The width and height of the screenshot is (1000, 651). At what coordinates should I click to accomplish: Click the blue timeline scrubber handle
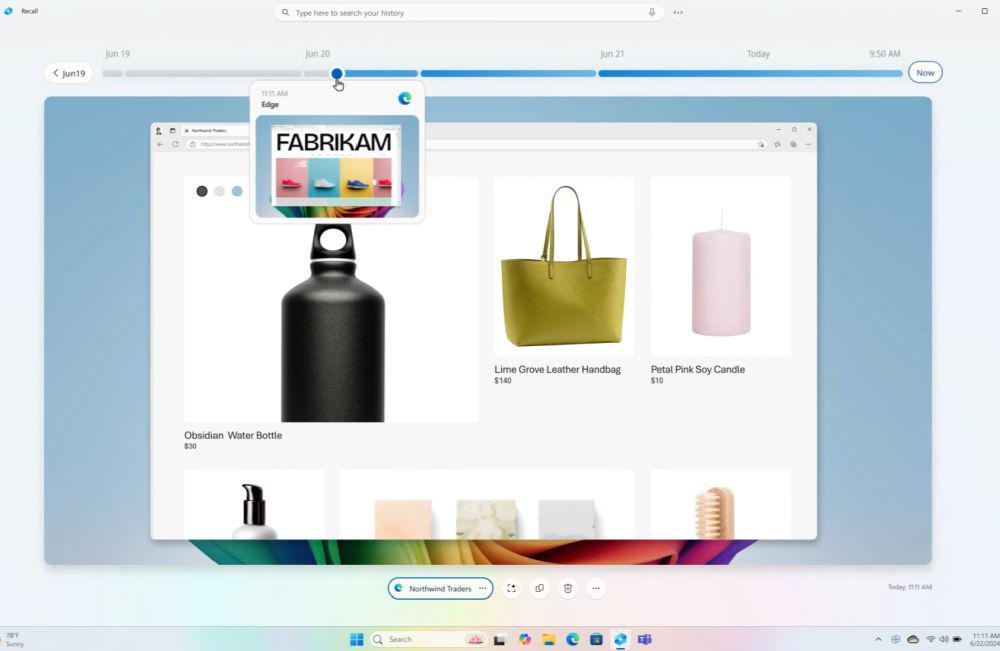tap(337, 73)
